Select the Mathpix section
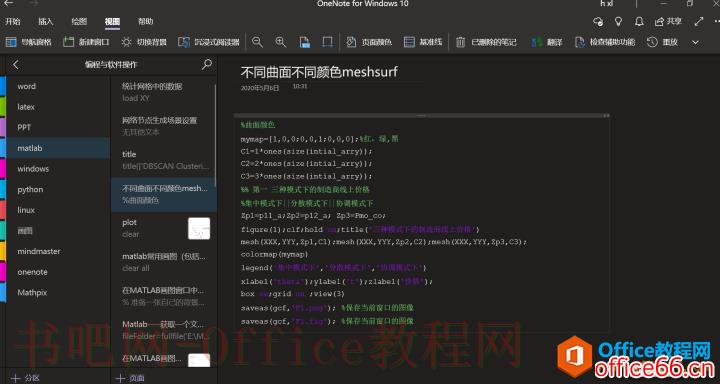The height and width of the screenshot is (384, 720). tap(58, 292)
